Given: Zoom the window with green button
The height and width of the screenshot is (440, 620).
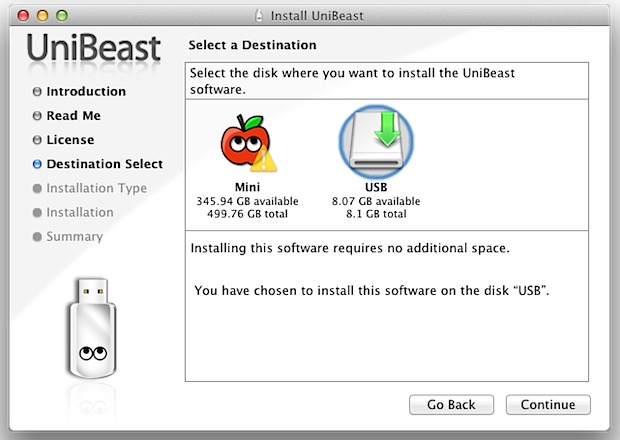Looking at the screenshot, I should pos(62,15).
